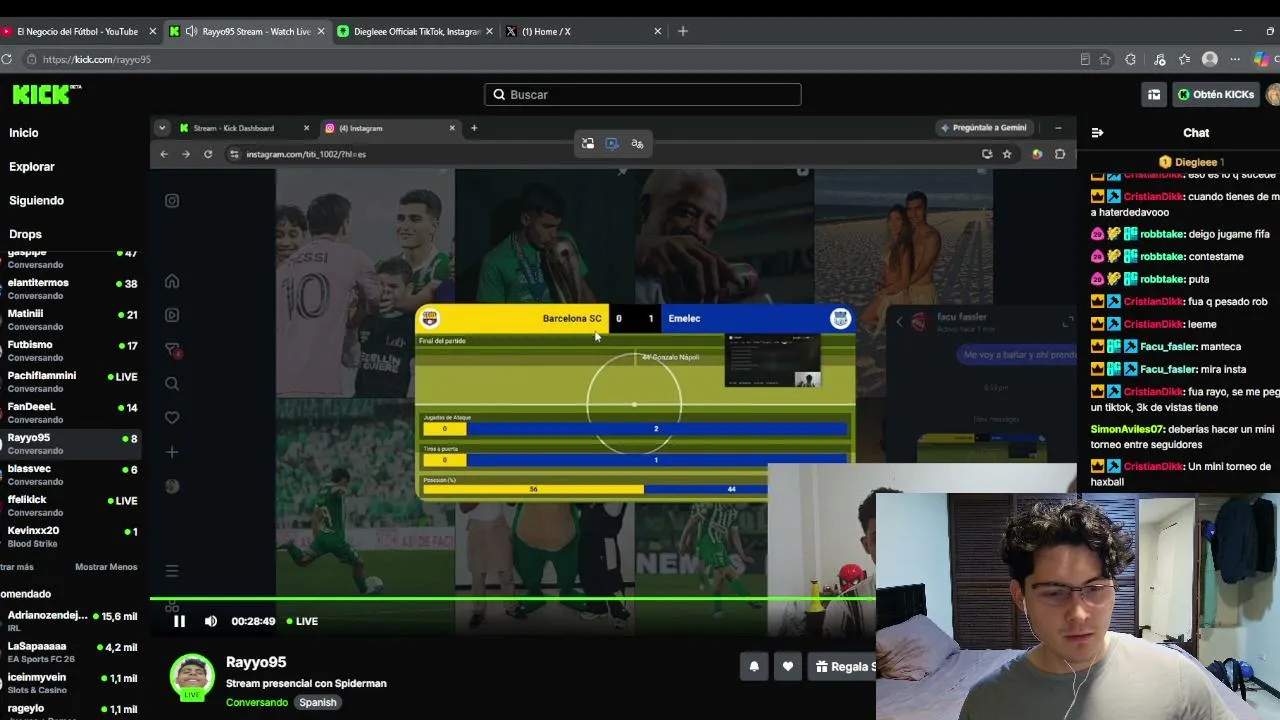Click the green stream progress bar
This screenshot has width=1280, height=720.
512,599
